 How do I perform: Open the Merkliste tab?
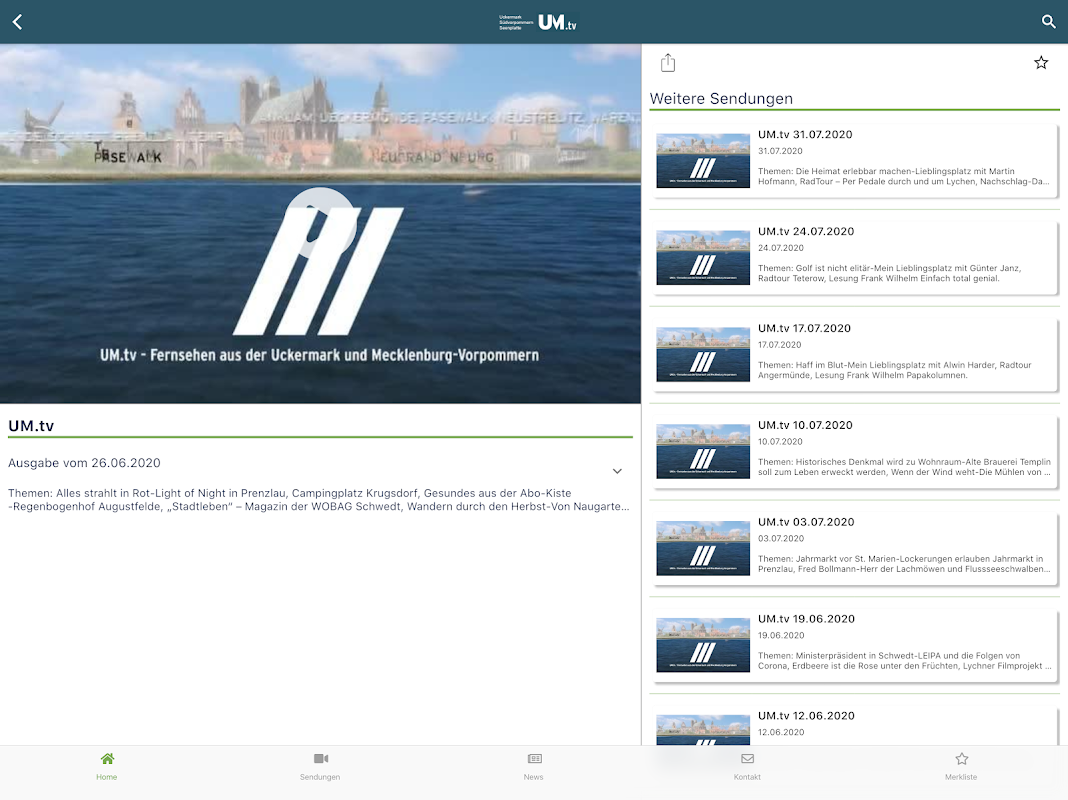(961, 766)
